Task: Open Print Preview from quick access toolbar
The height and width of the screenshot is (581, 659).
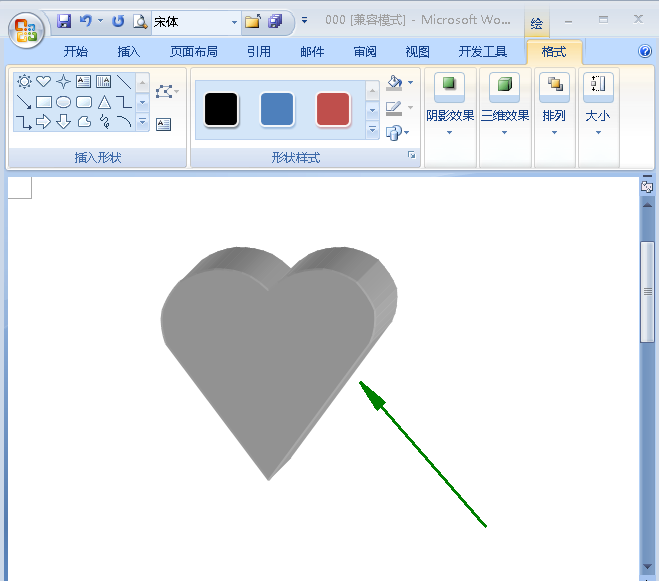Action: (140, 21)
